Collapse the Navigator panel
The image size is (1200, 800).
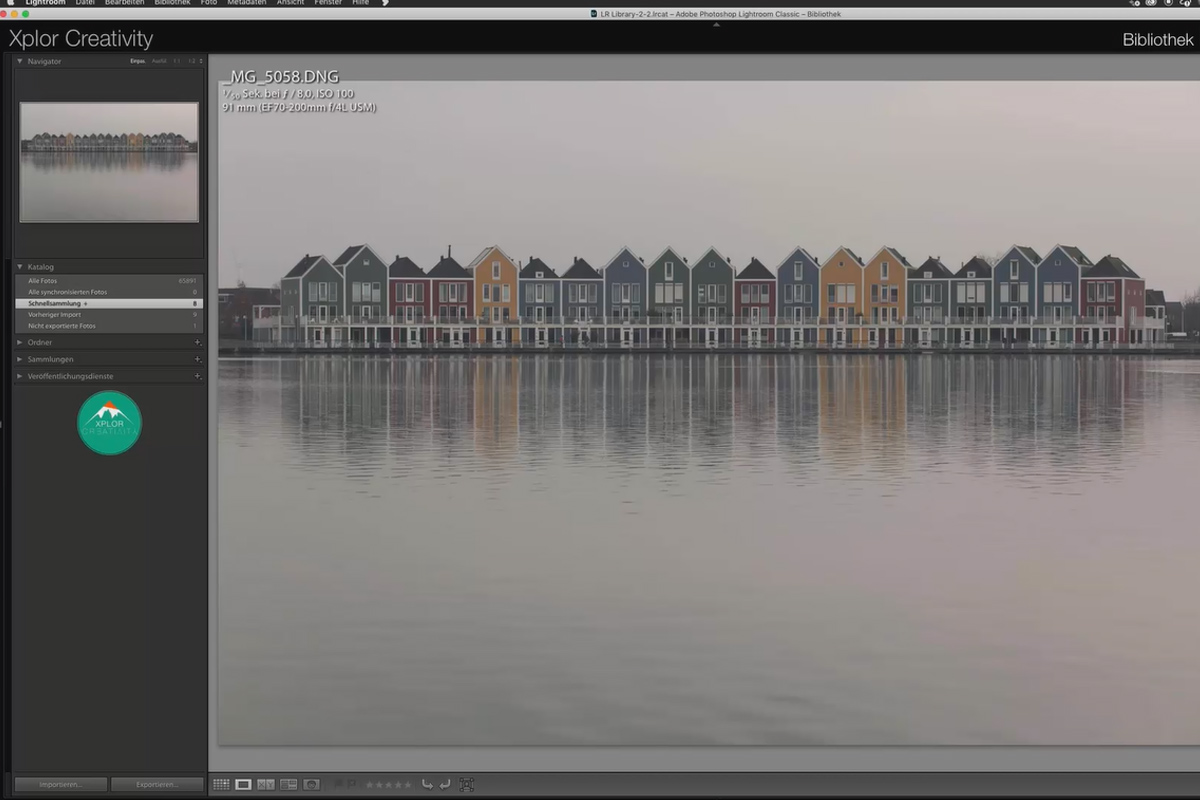pos(20,61)
